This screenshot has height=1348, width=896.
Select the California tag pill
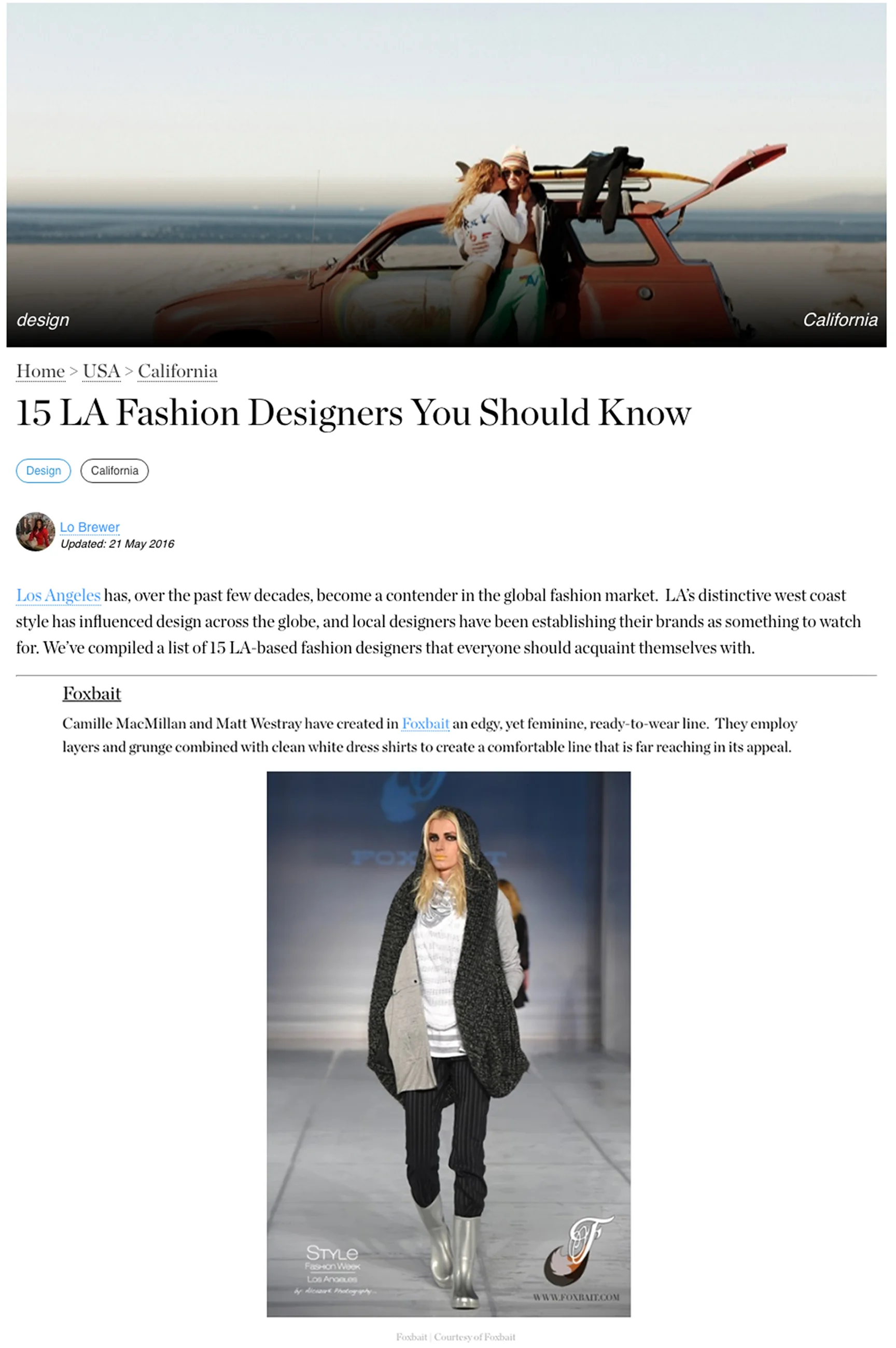tap(114, 471)
